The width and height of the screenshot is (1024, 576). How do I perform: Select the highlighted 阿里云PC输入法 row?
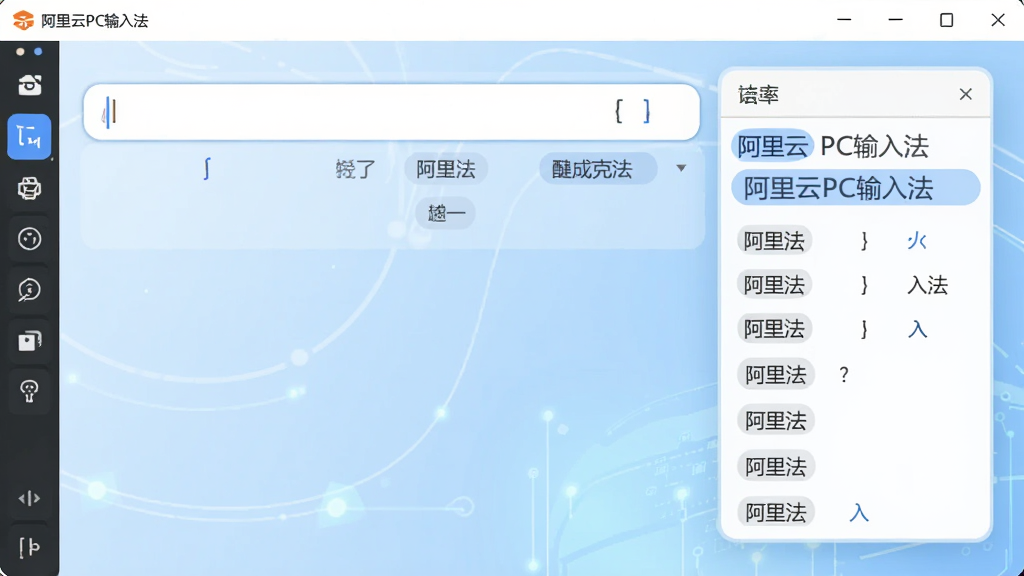(856, 188)
